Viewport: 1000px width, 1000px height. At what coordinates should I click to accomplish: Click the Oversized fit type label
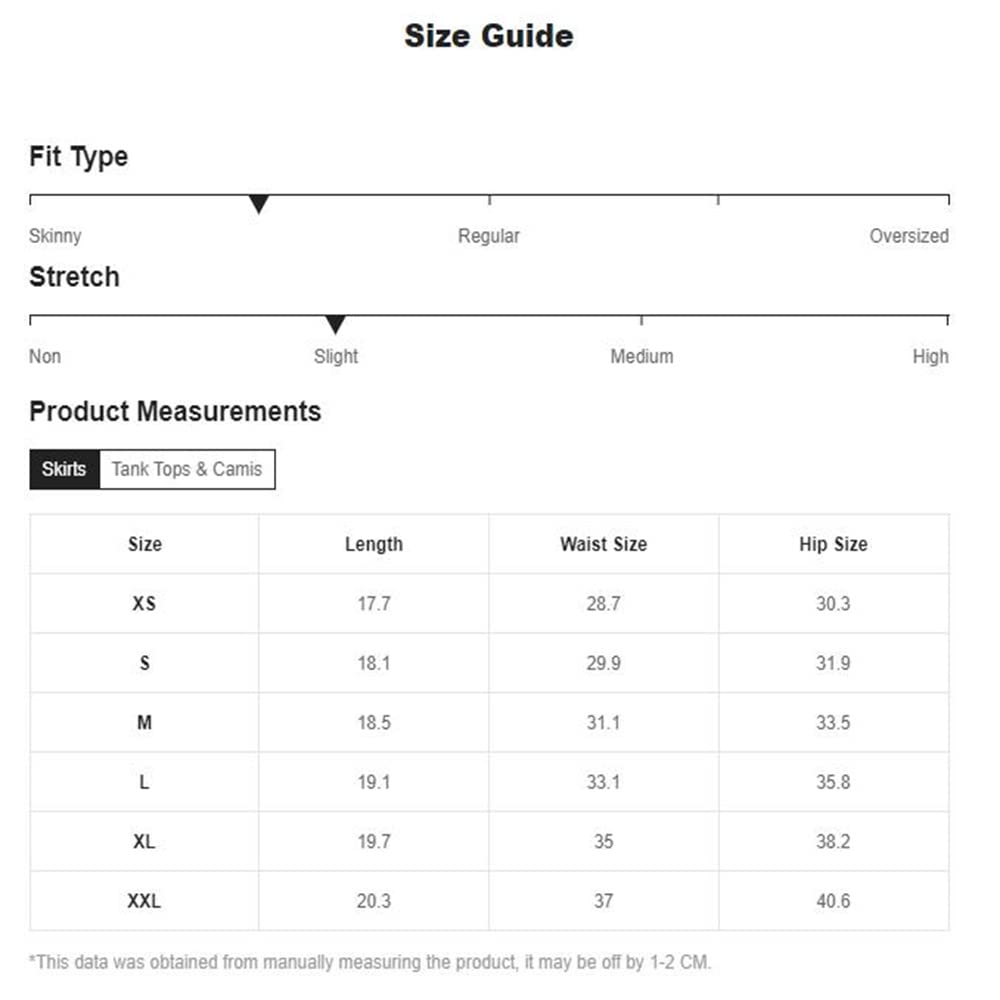click(x=908, y=236)
